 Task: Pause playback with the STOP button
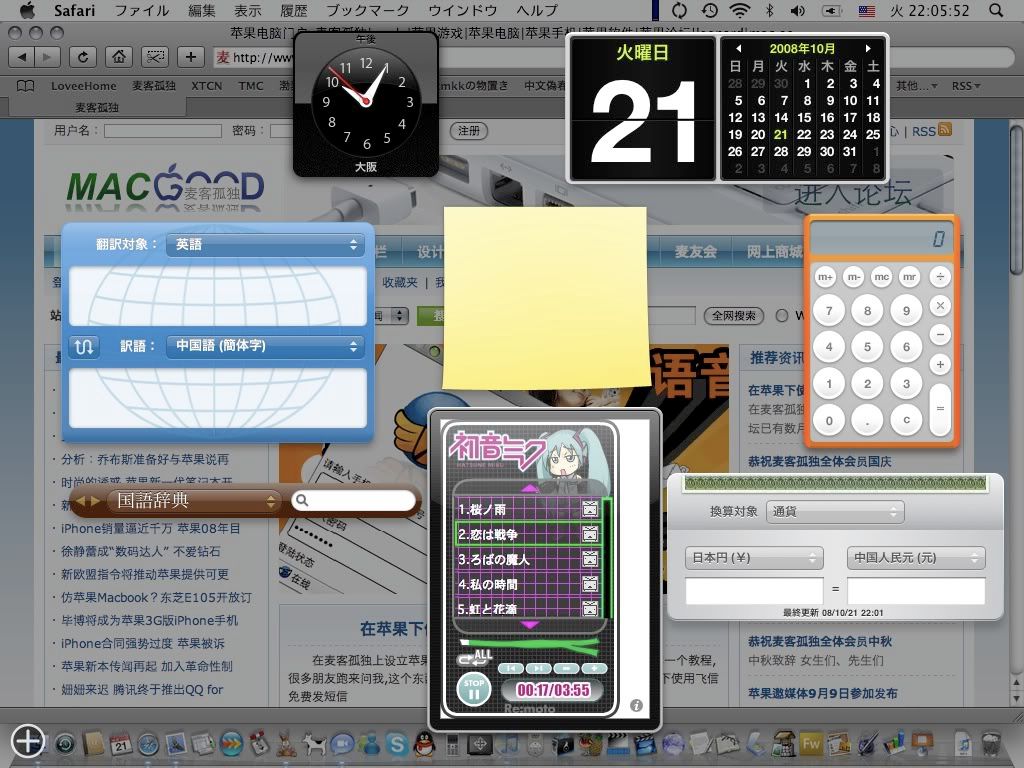[474, 690]
